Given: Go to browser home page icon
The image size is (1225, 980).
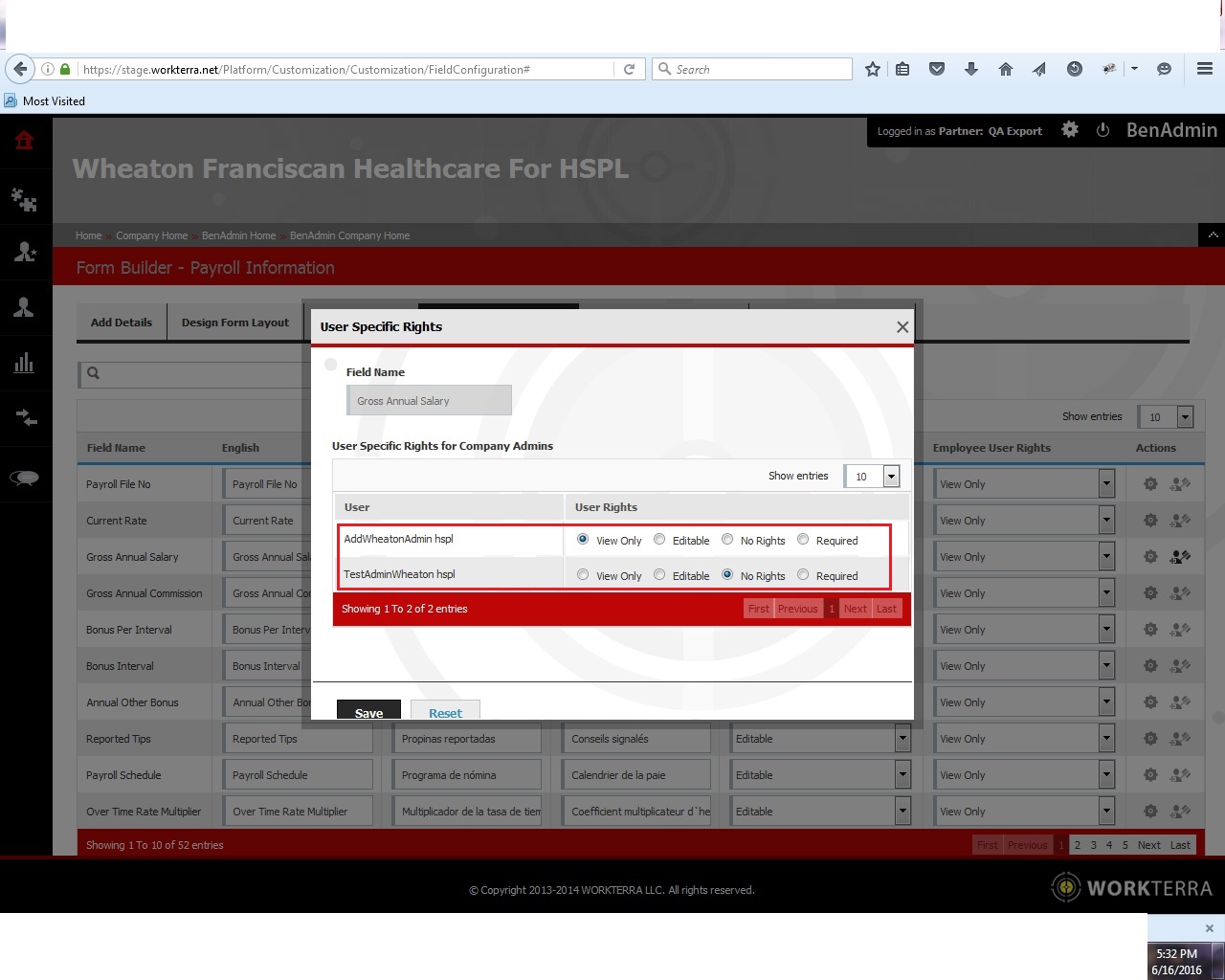Looking at the screenshot, I should click(1006, 69).
